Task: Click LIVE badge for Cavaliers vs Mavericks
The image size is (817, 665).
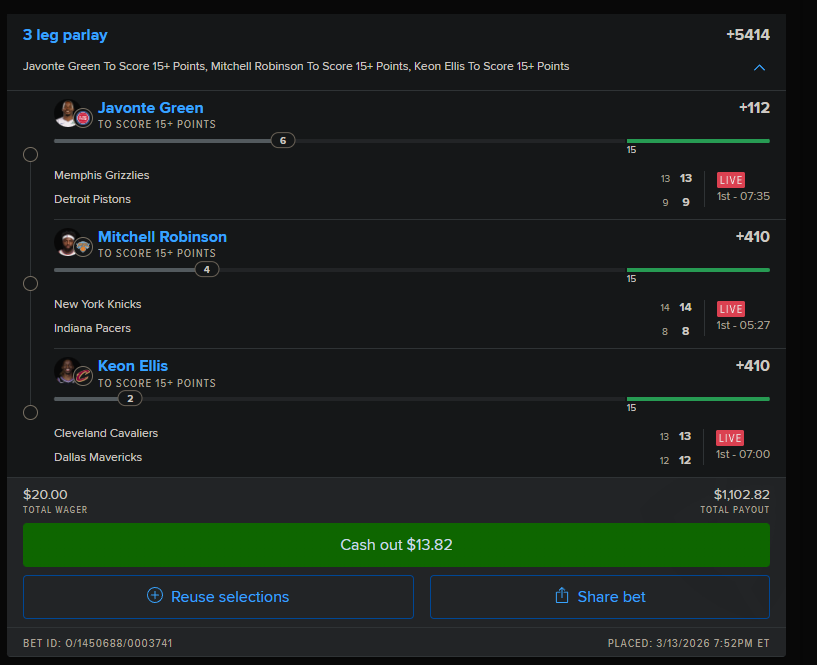Action: tap(730, 438)
